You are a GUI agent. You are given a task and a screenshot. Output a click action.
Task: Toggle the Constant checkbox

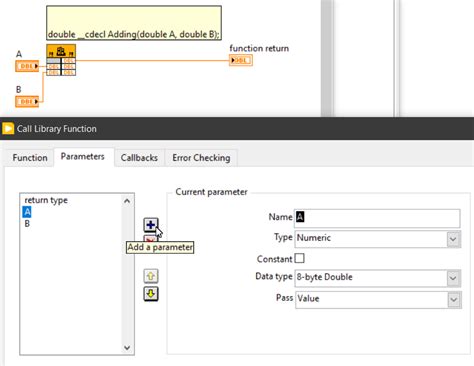[299, 258]
